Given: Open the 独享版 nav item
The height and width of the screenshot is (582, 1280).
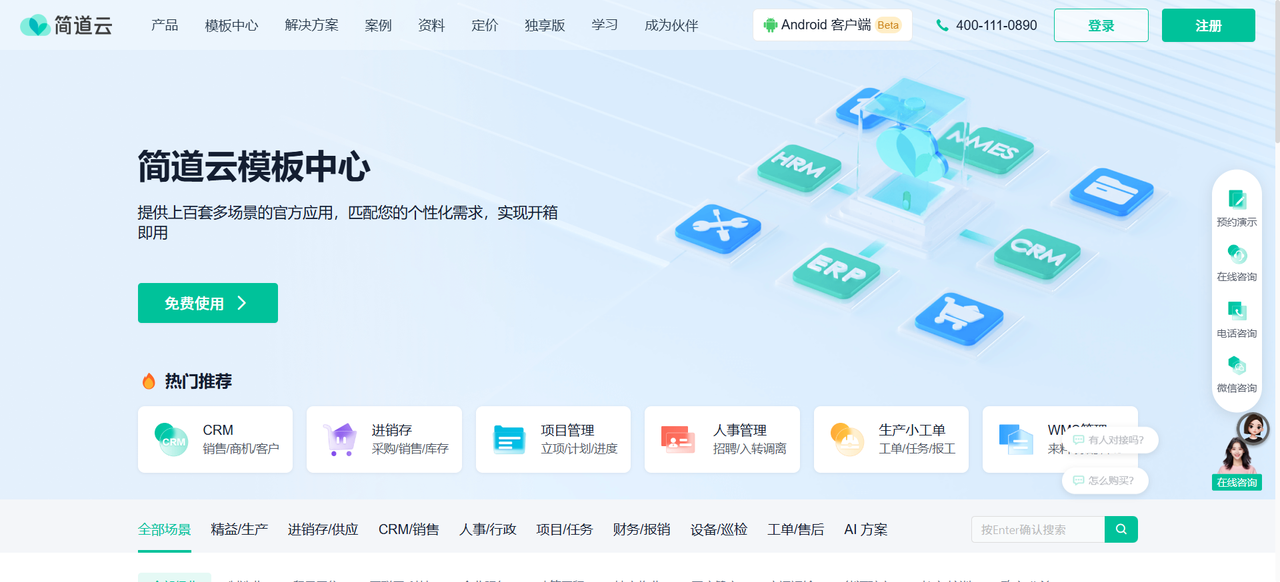Looking at the screenshot, I should tap(545, 25).
